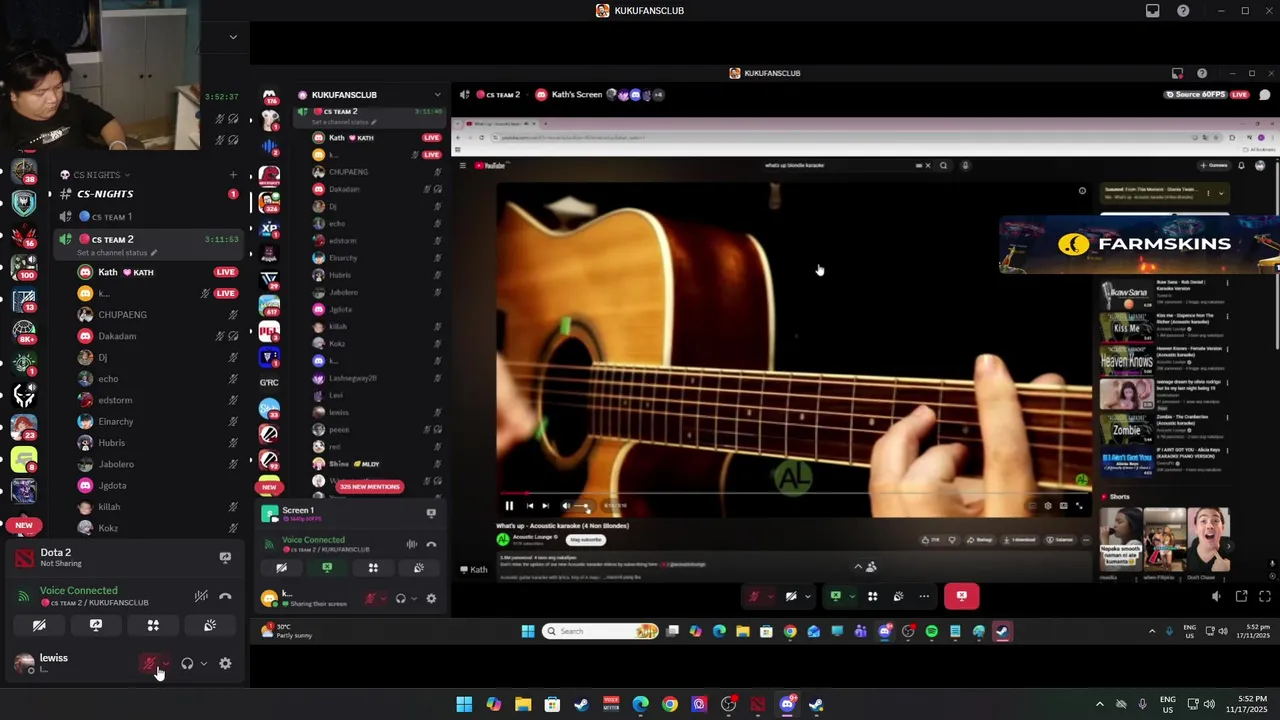Toggle camera button in streamed Discord voice panel
This screenshot has height=720, width=1280.
pyautogui.click(x=282, y=567)
